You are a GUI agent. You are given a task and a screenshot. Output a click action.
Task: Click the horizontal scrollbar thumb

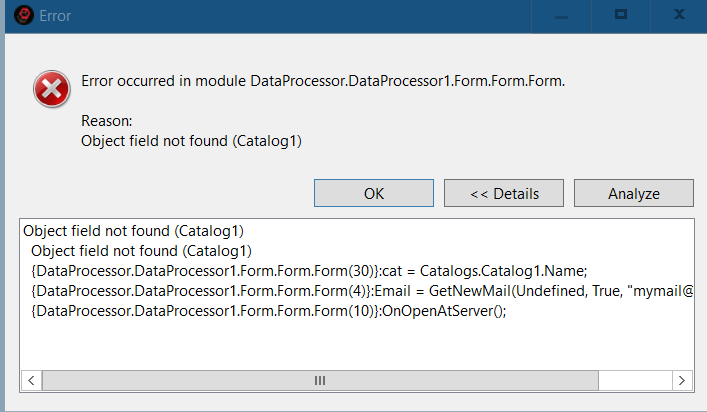coord(320,381)
